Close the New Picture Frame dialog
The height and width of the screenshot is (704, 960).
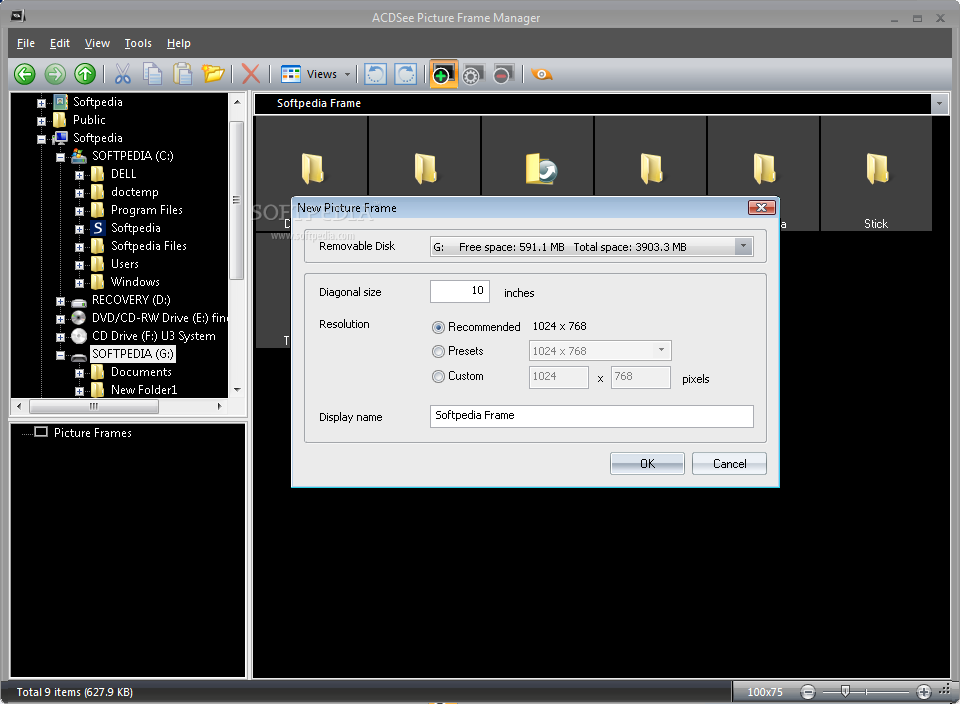(x=762, y=208)
